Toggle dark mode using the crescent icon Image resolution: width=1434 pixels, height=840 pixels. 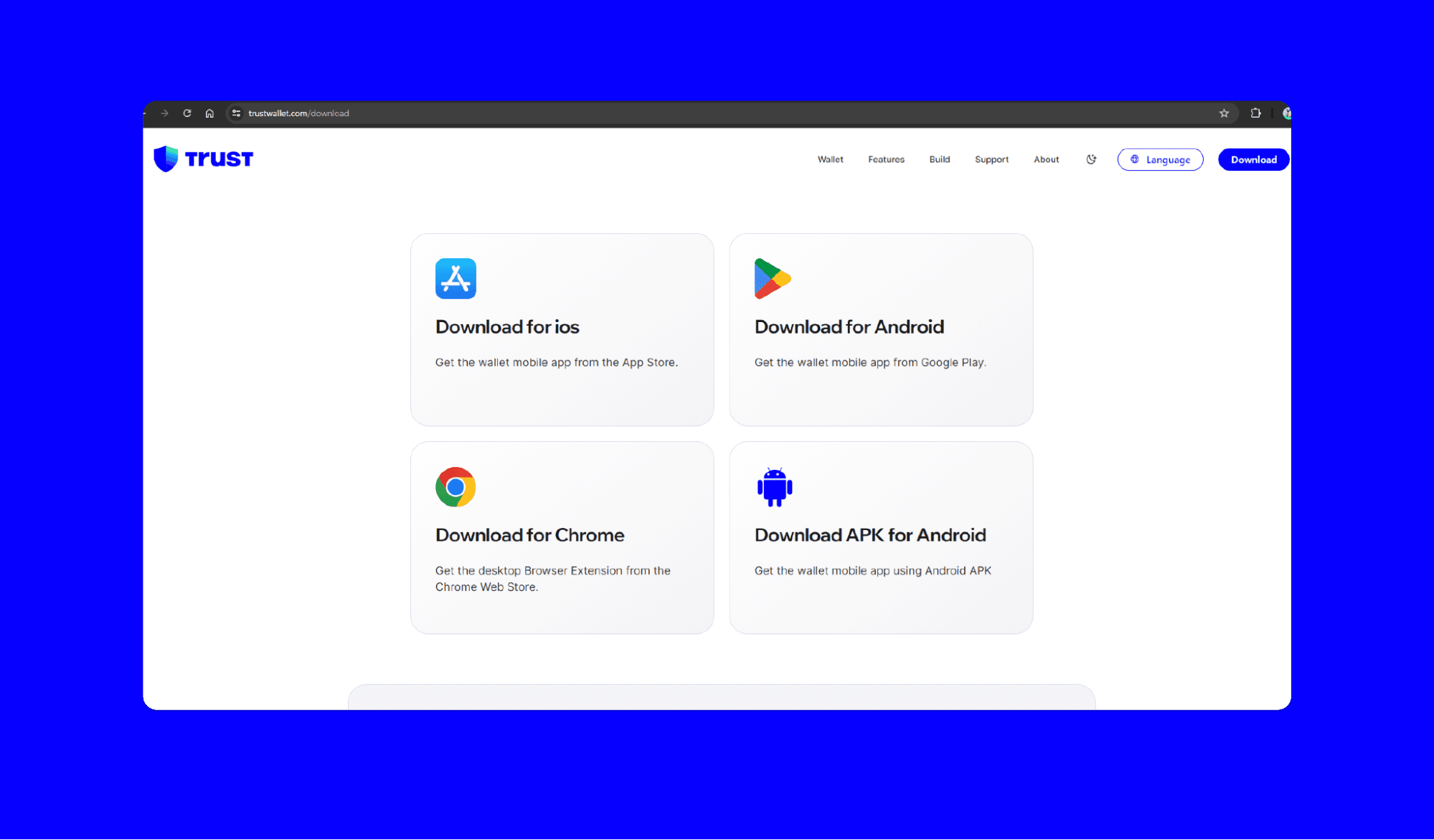click(x=1092, y=159)
